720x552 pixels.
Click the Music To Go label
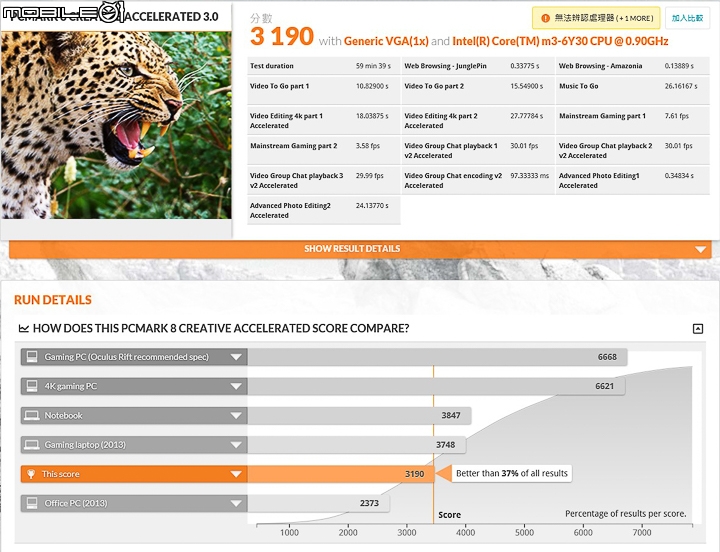(579, 86)
